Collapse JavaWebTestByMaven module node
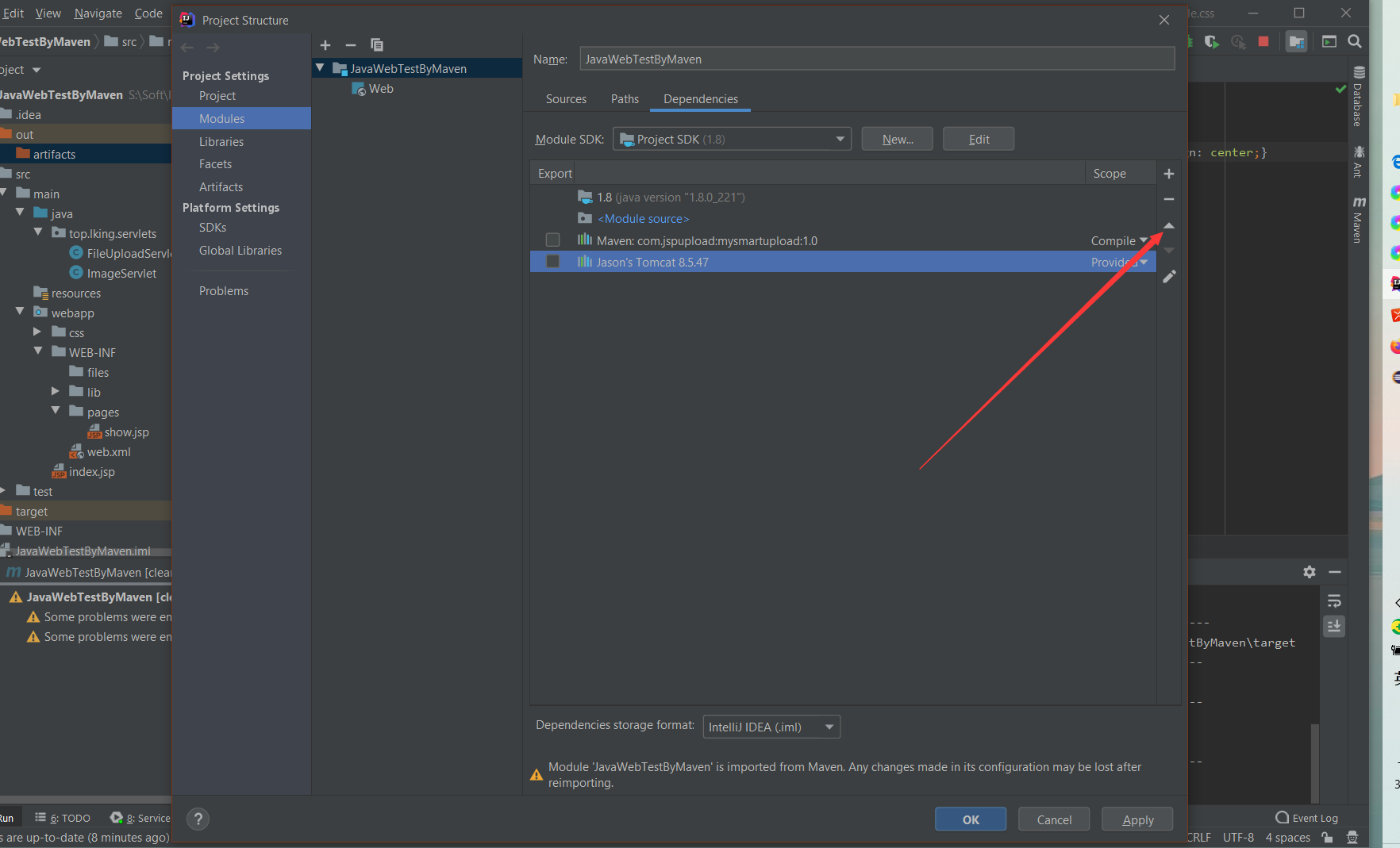Screen dimensions: 1400x848 point(320,68)
